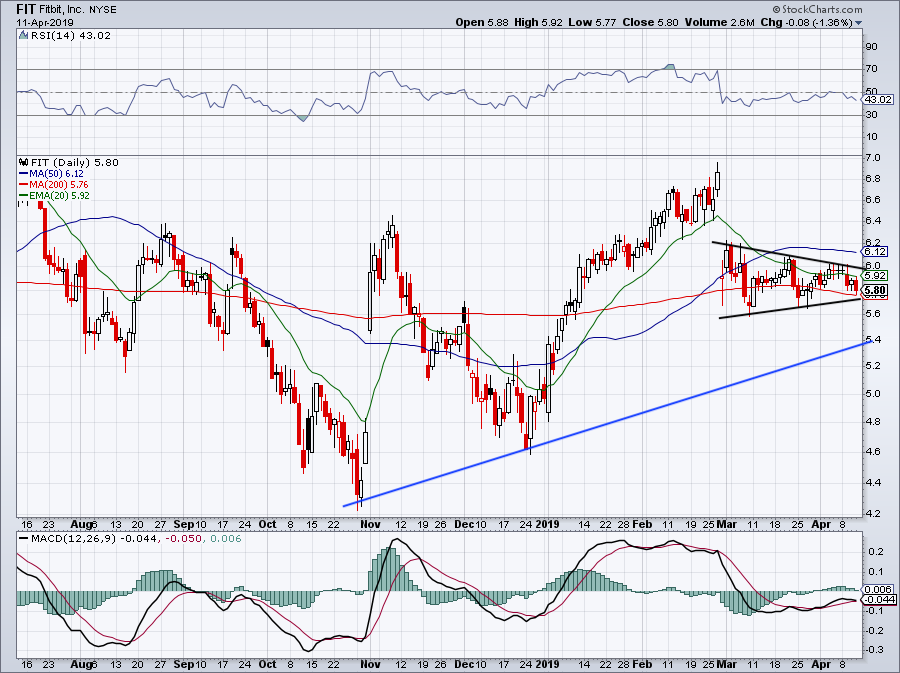Click the 'Volume 2.6M' quote value

point(719,22)
